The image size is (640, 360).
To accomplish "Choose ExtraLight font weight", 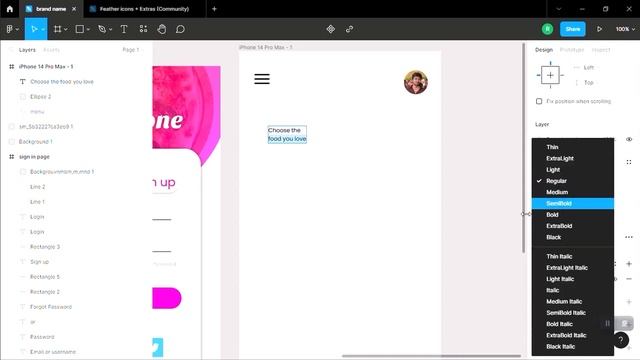I will point(573,158).
